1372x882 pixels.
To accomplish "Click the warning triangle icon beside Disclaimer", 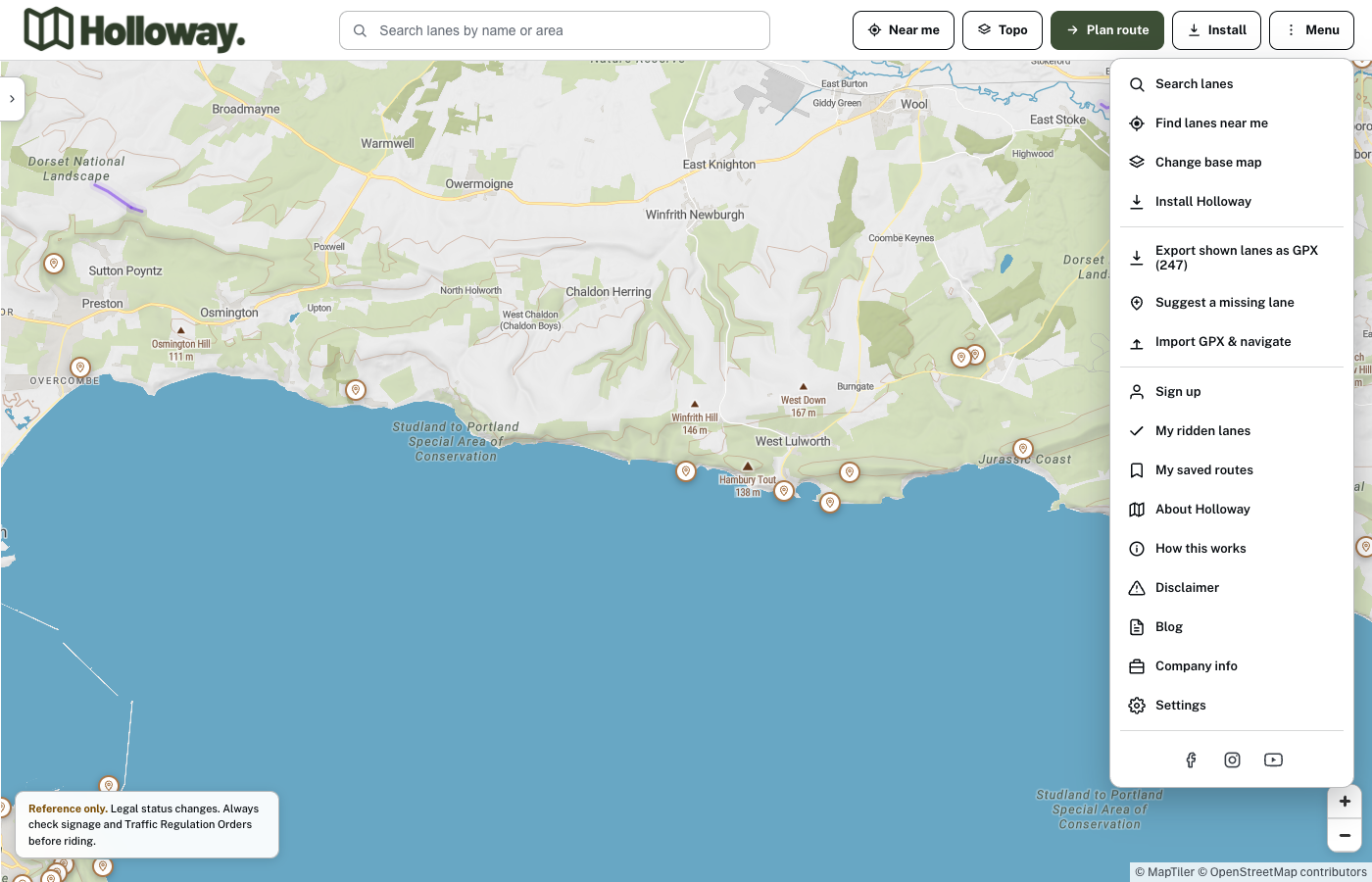I will (1137, 588).
